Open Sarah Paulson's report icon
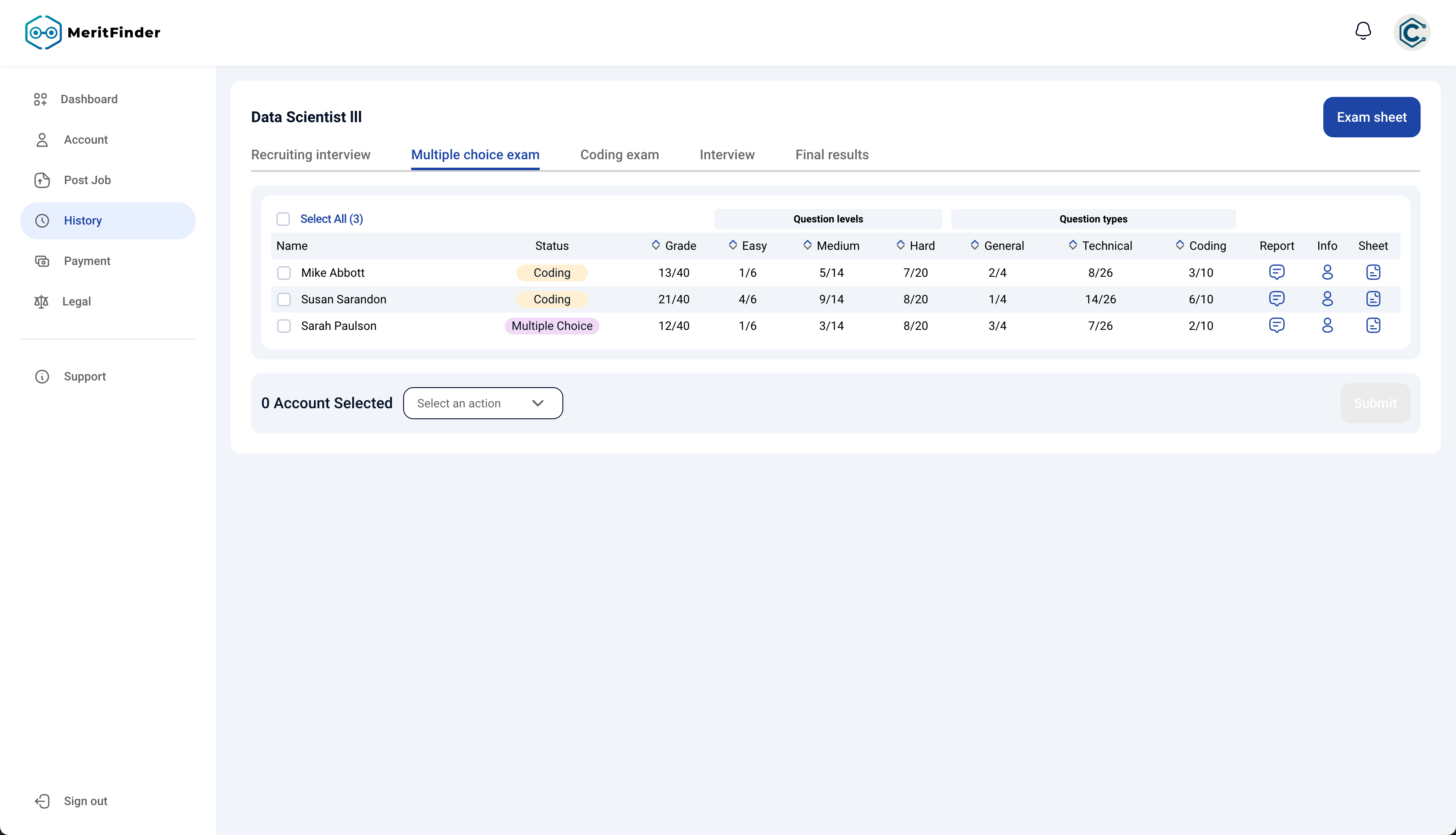1456x835 pixels. 1277,326
